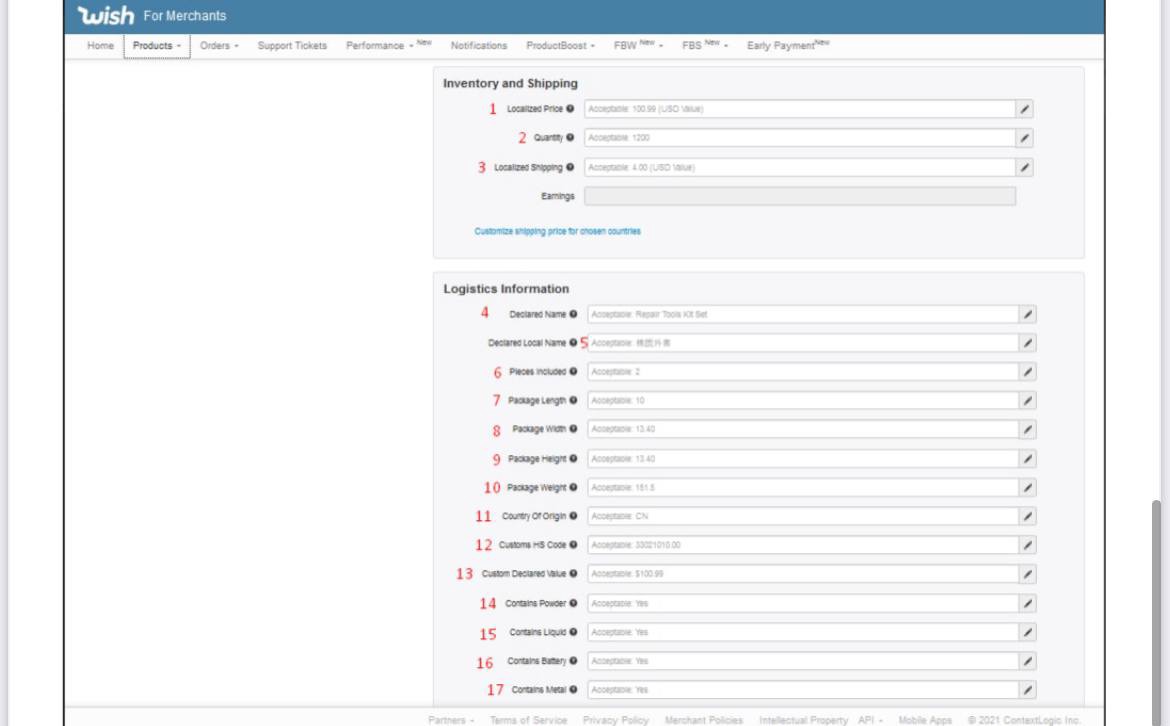Open the Products dropdown menu
This screenshot has width=1170, height=726.
point(157,46)
